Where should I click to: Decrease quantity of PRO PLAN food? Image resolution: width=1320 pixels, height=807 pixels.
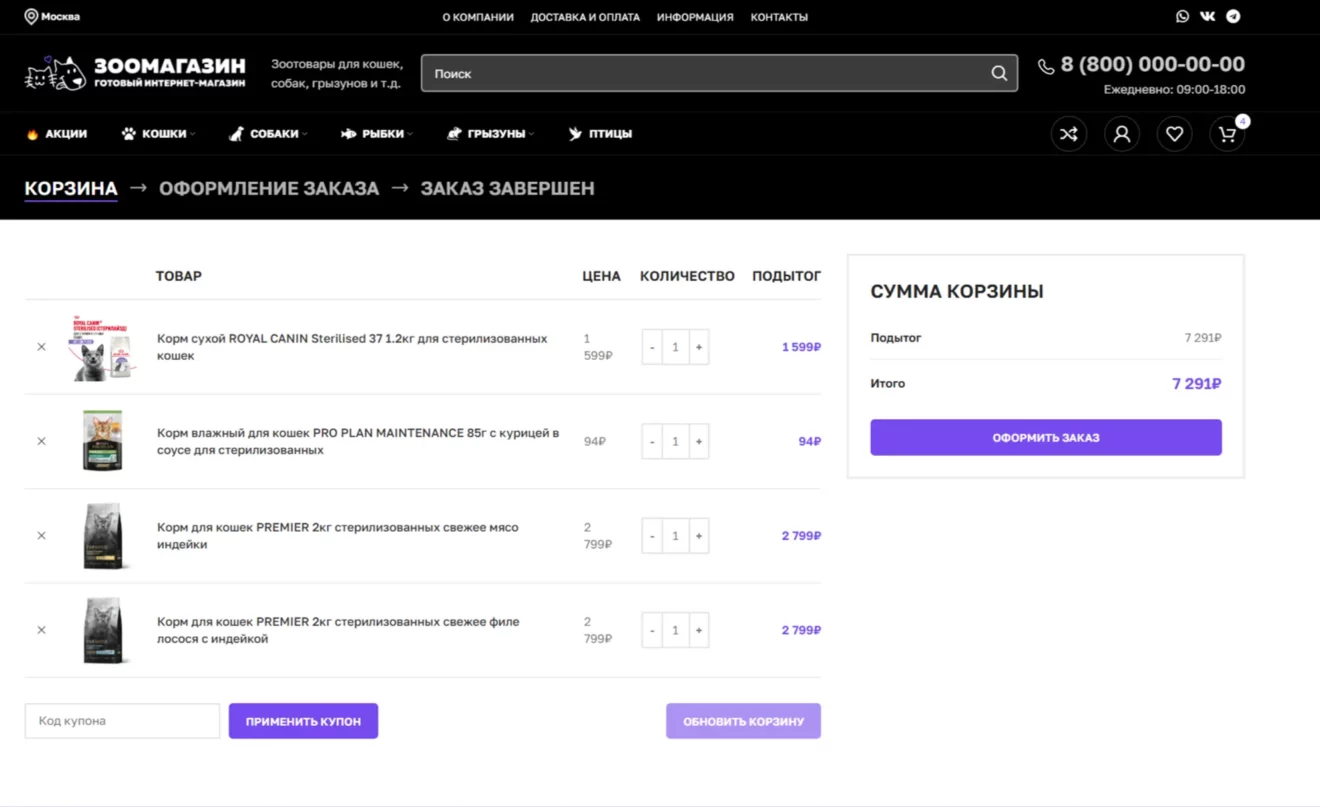point(652,441)
